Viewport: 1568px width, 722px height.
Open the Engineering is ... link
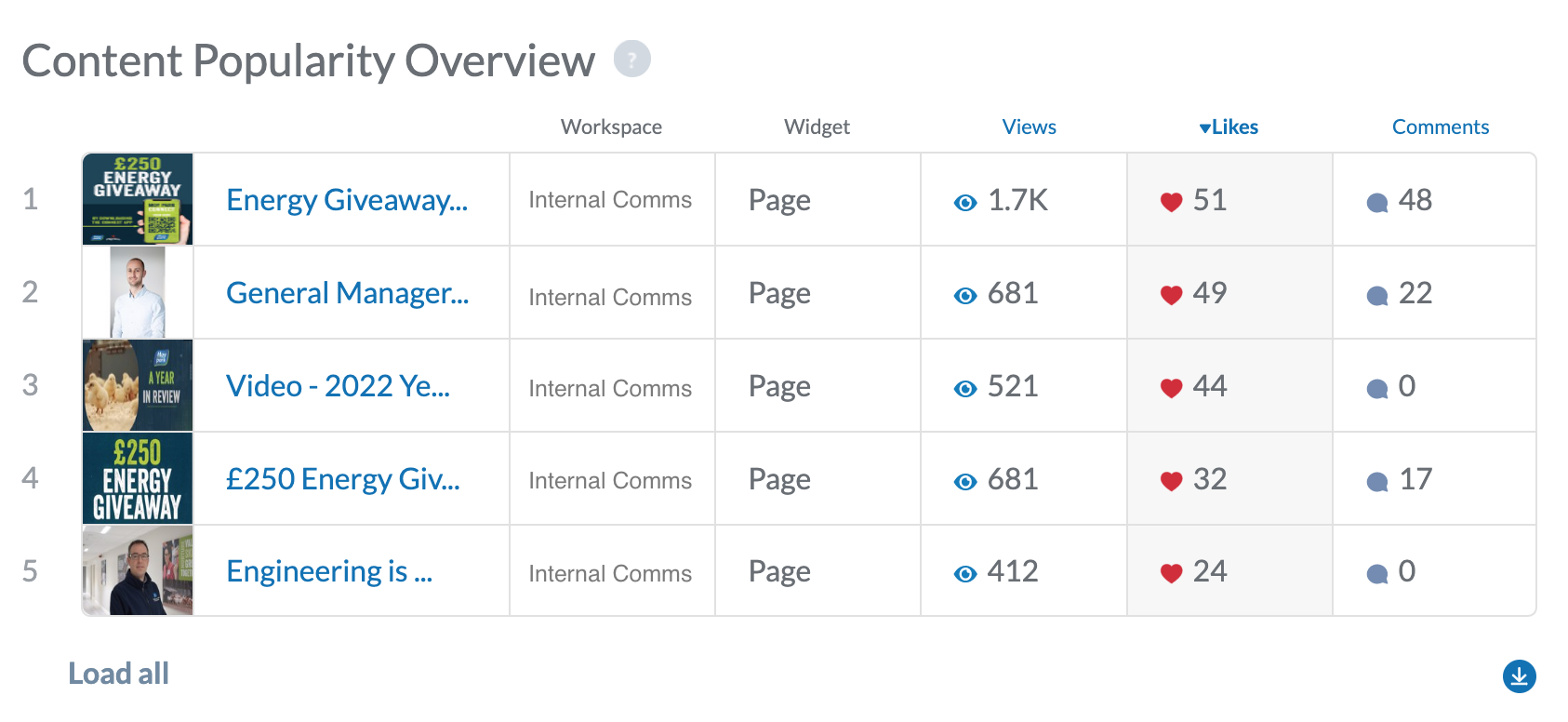pos(329,571)
